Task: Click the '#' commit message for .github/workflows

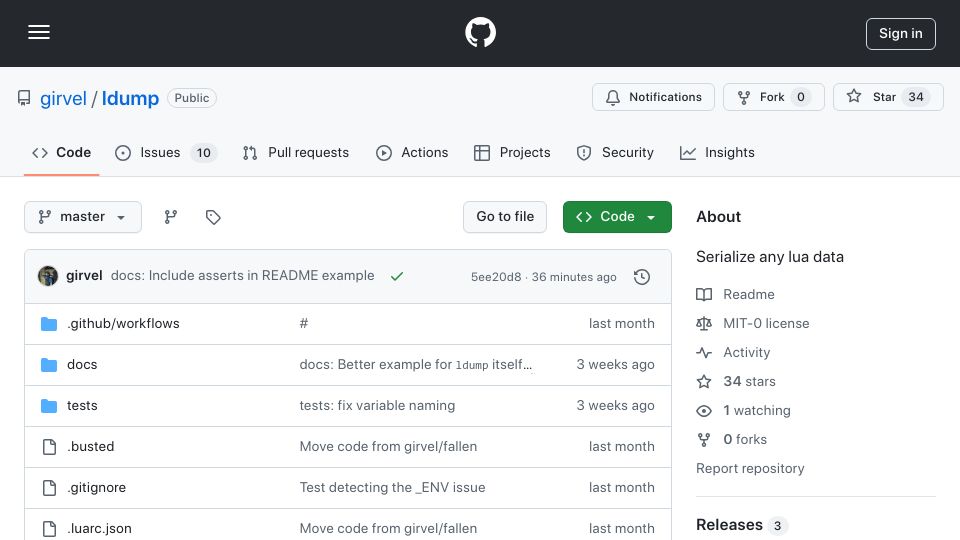Action: pyautogui.click(x=304, y=323)
